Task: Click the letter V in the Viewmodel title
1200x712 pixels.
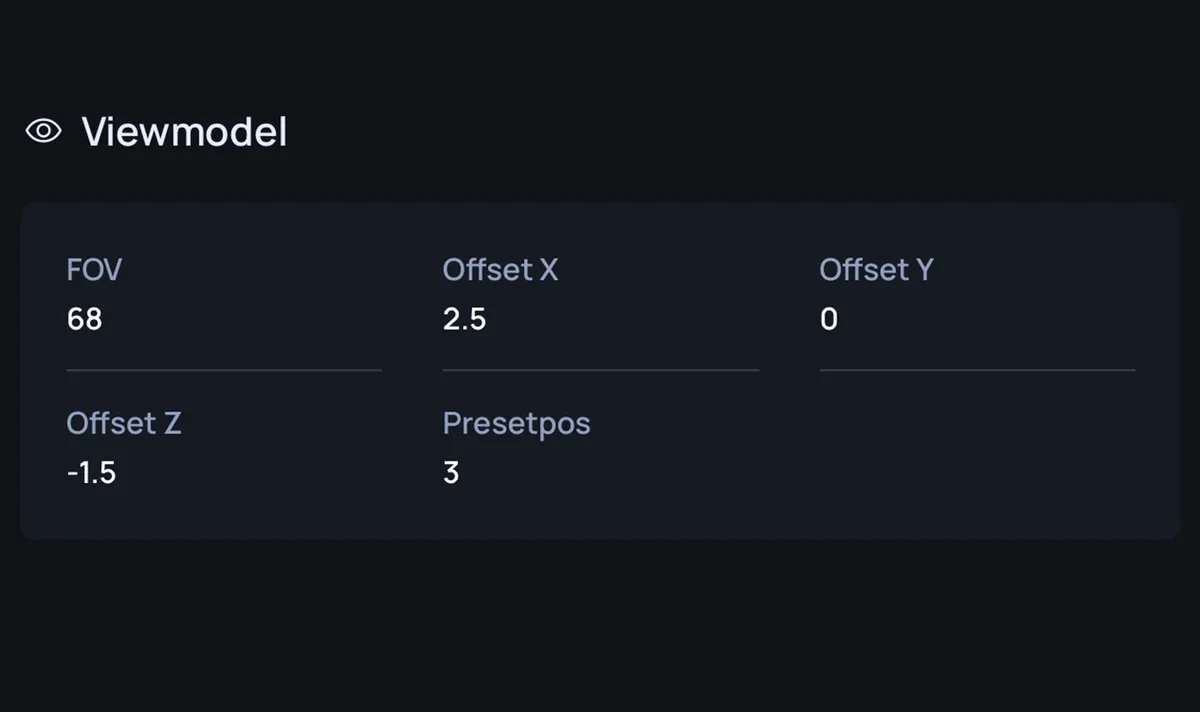Action: (x=93, y=132)
